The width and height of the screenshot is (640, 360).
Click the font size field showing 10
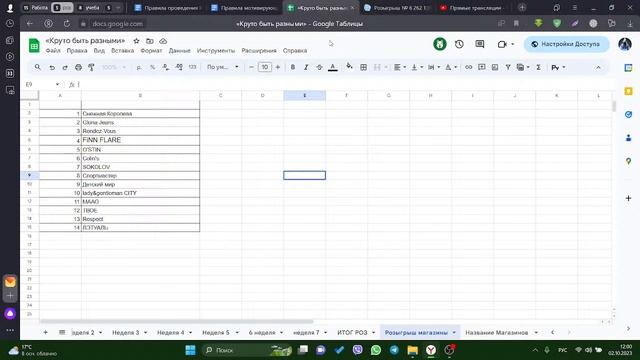(264, 67)
